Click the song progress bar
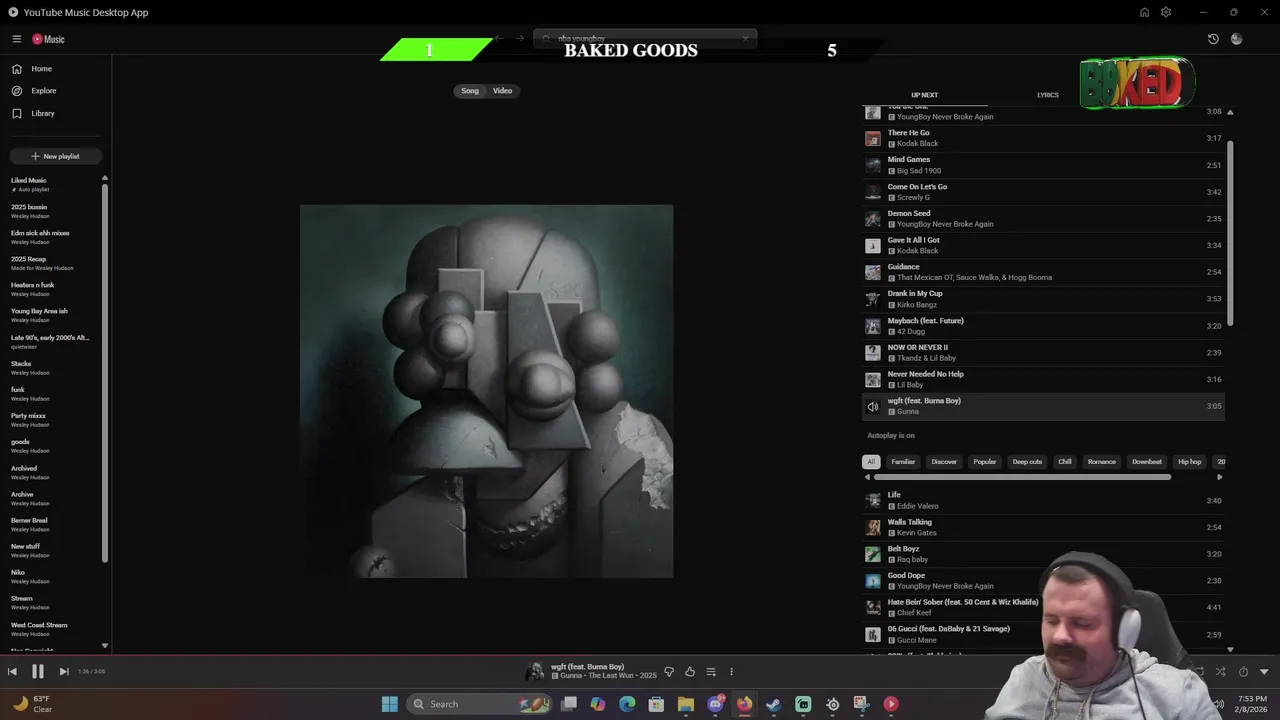 640,656
